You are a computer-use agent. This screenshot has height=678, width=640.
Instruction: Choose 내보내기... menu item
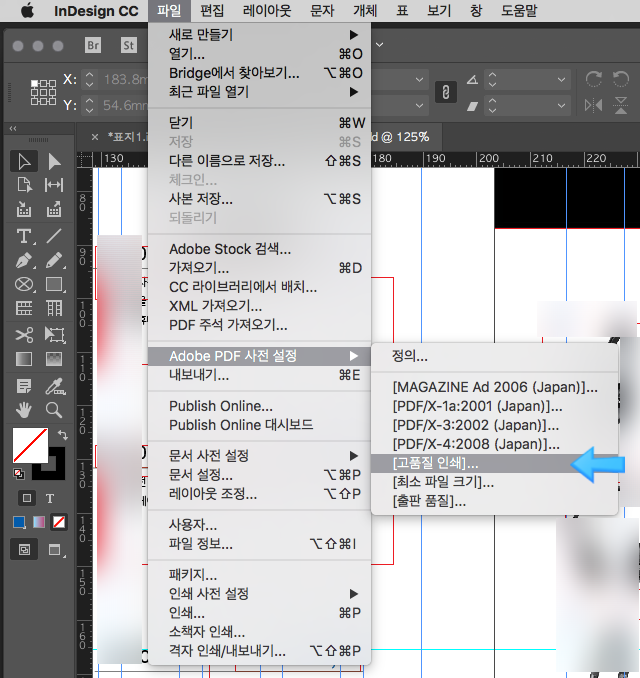[x=259, y=375]
